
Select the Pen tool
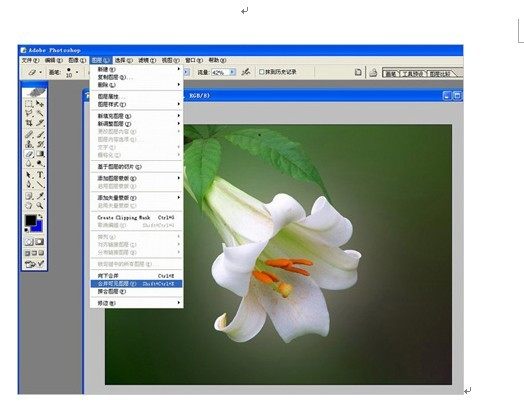pos(29,184)
